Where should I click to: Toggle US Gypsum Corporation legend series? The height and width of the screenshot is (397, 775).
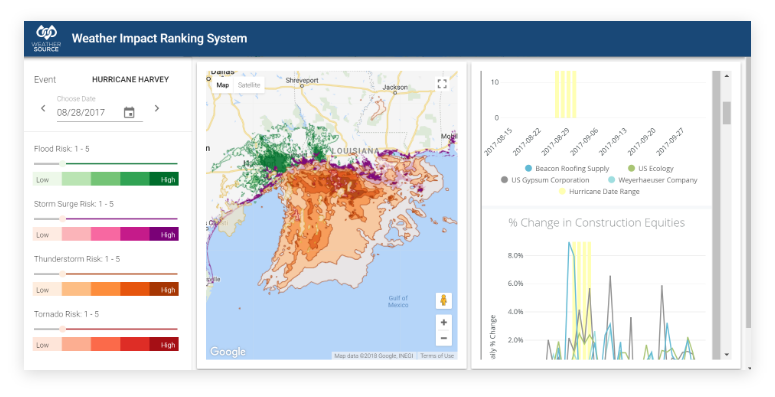click(545, 180)
